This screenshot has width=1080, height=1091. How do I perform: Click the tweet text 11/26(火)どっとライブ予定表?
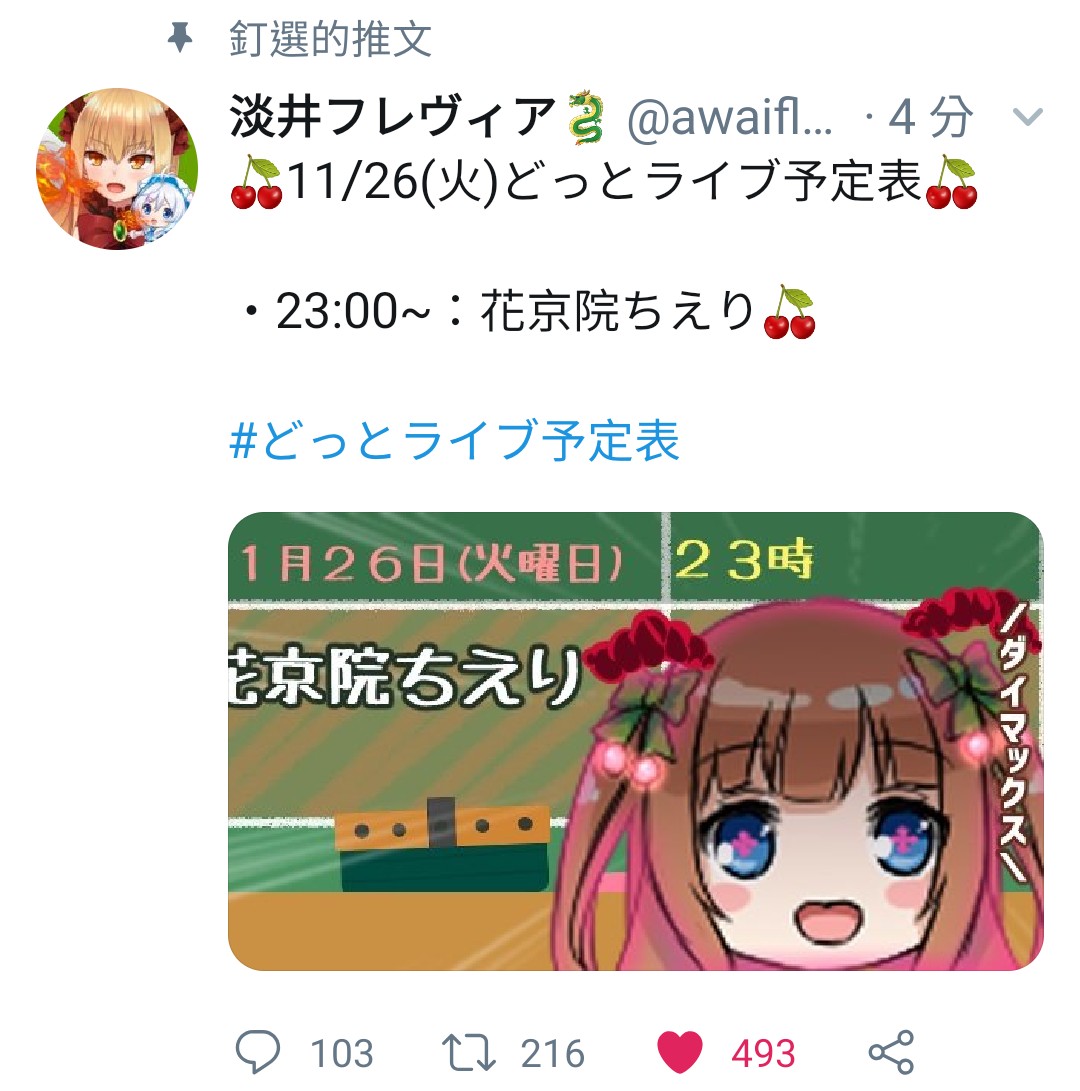point(604,181)
